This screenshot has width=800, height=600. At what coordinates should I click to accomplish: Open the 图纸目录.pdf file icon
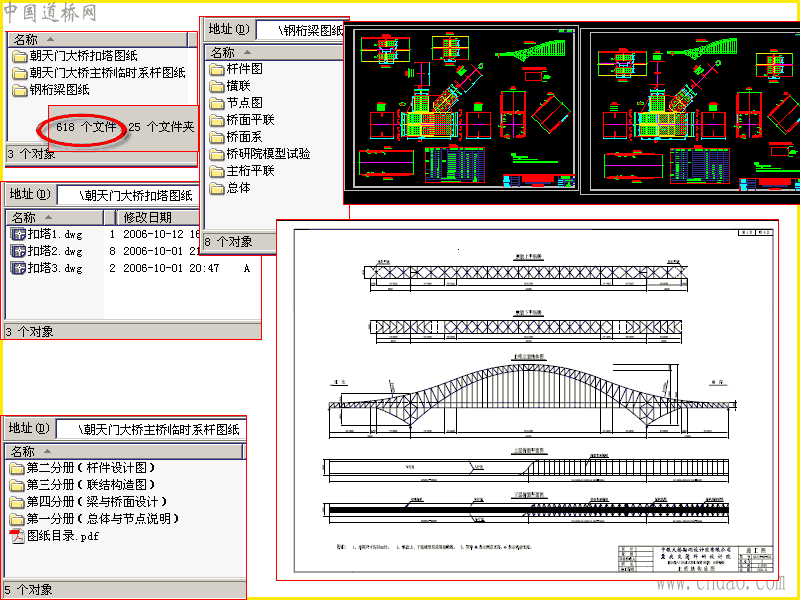pos(17,536)
